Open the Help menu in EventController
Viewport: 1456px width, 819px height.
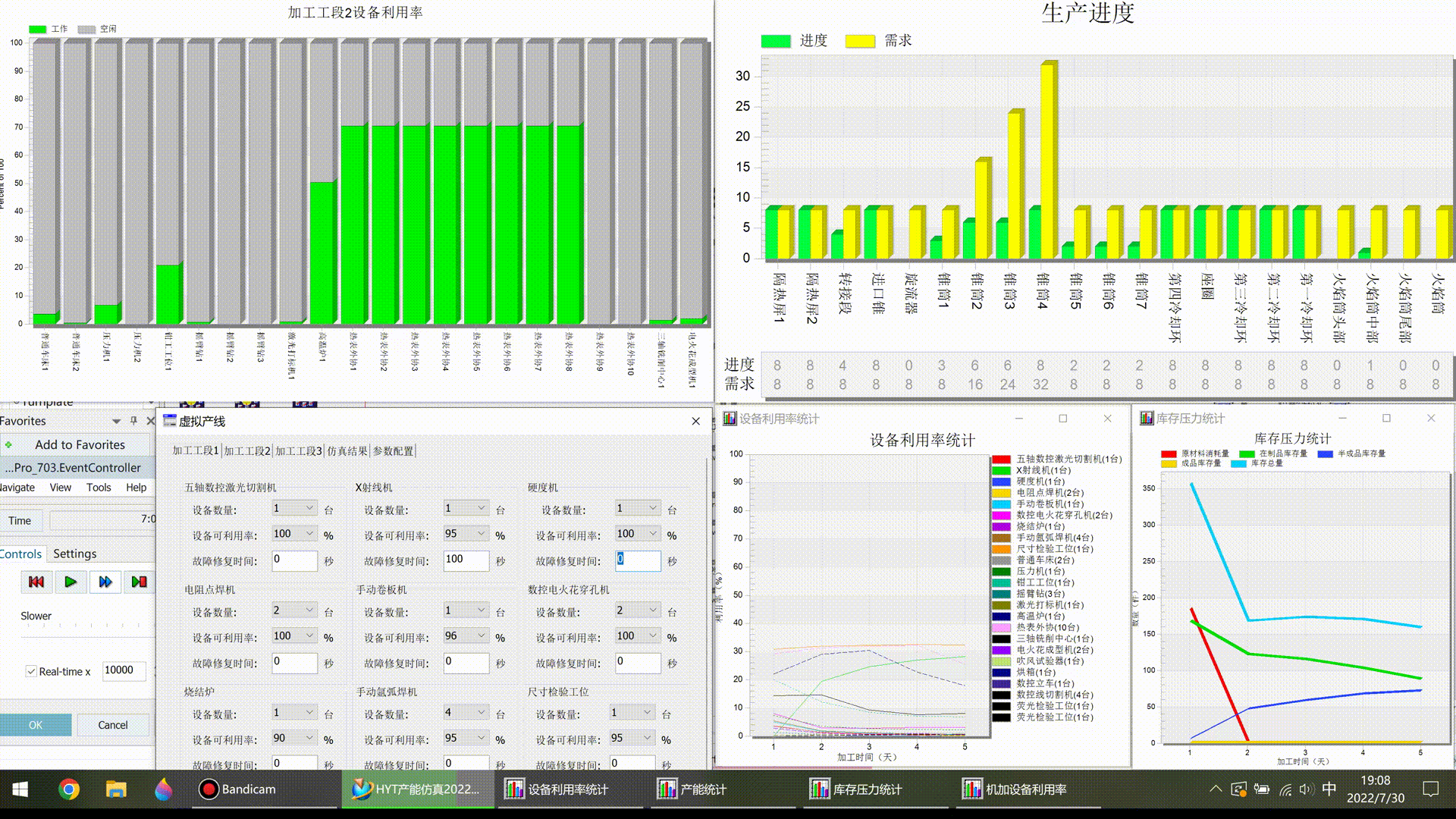[x=136, y=488]
